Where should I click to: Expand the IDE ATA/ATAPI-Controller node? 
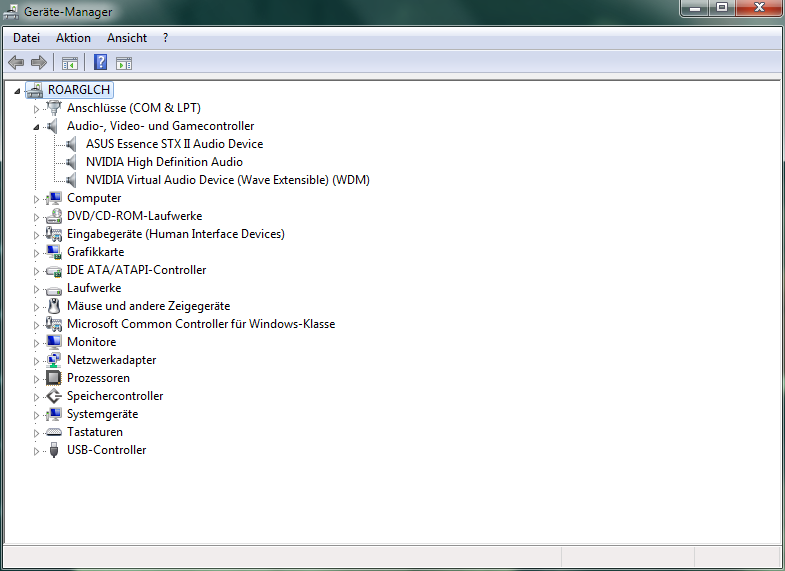tap(36, 271)
